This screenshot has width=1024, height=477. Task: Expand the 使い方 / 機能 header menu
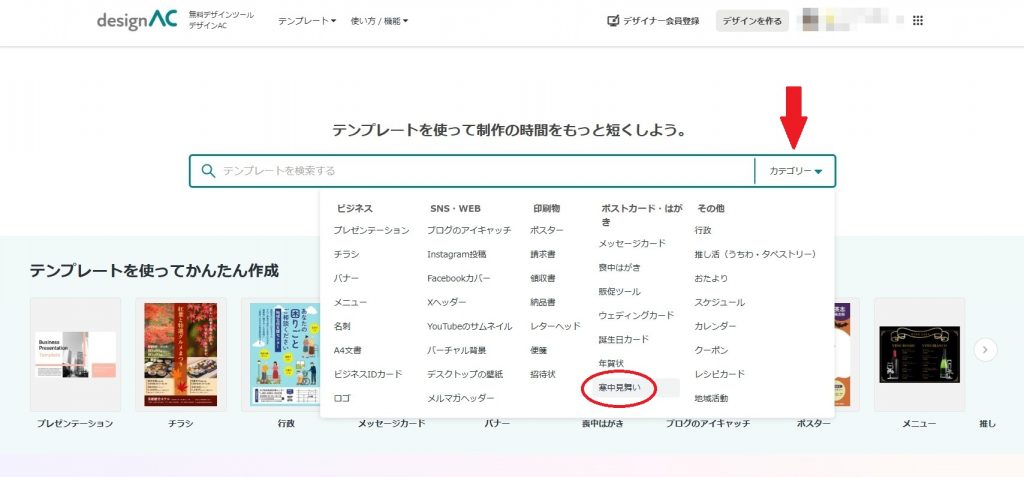[x=379, y=21]
